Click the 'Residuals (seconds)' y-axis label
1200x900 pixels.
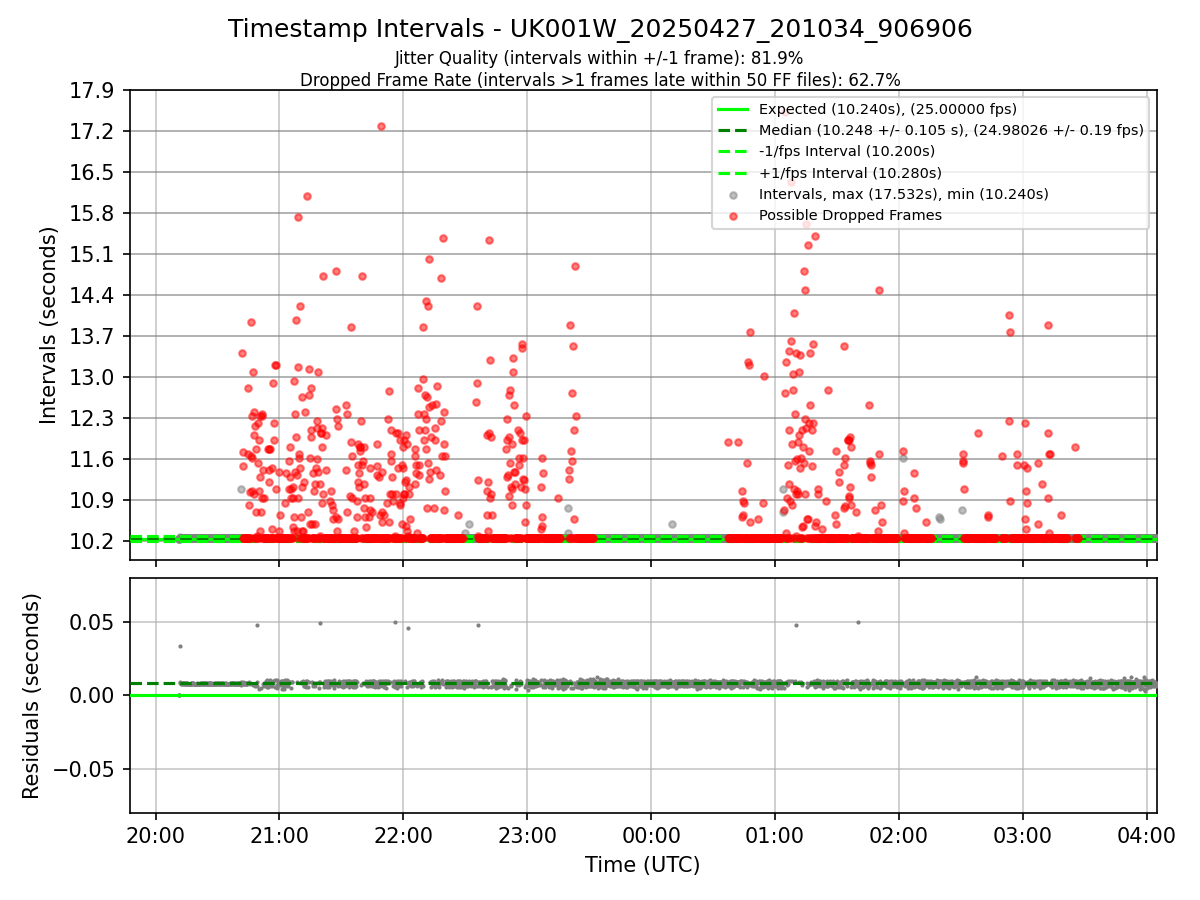32,696
